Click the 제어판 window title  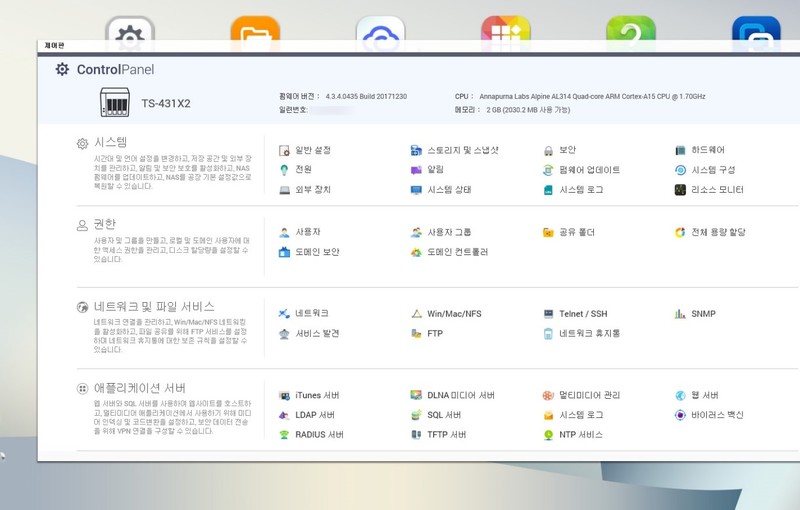[x=54, y=45]
